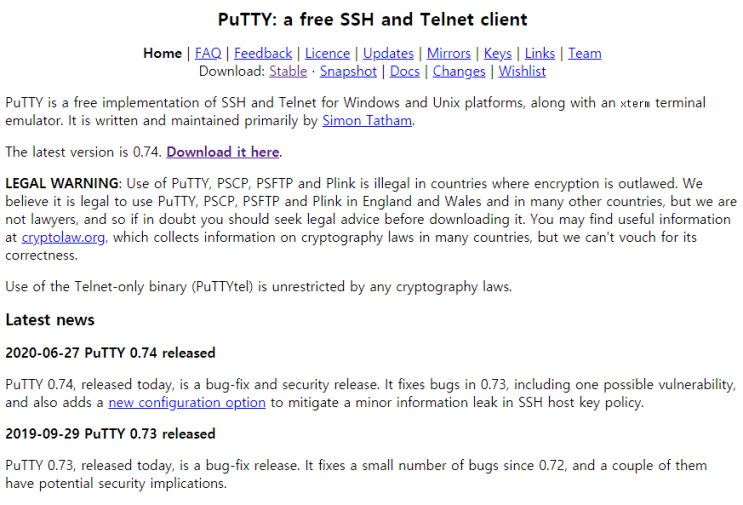Open the FAQ page link
The width and height of the screenshot is (743, 505).
pos(208,54)
